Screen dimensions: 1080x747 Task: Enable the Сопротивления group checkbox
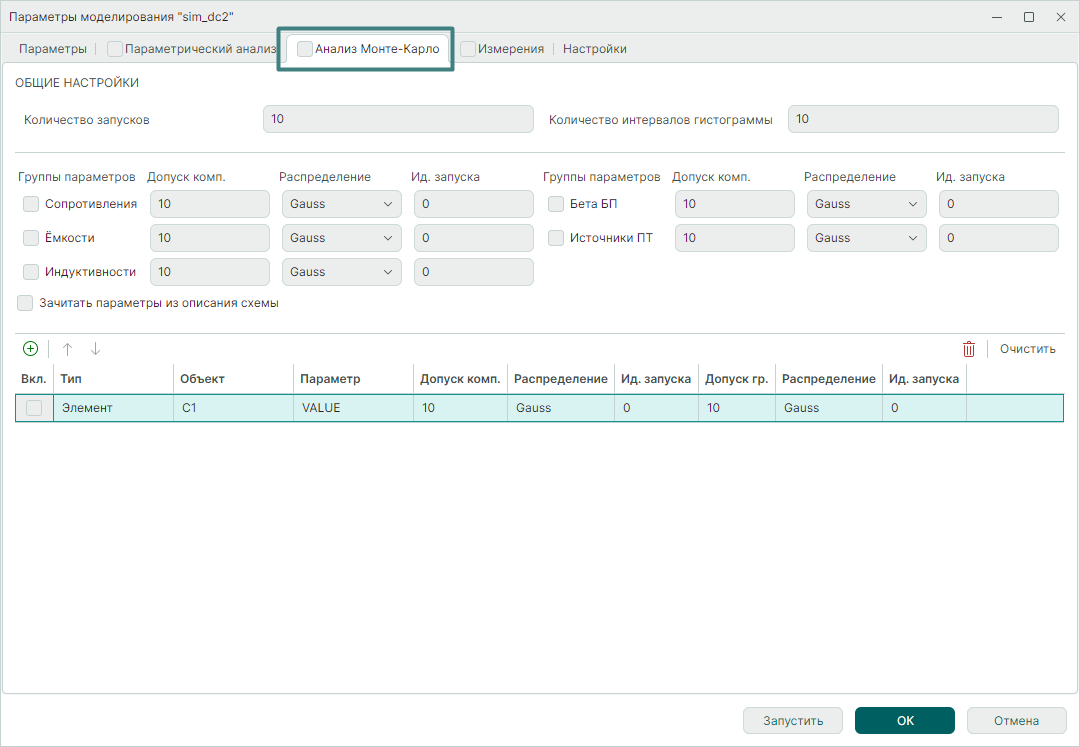(31, 204)
